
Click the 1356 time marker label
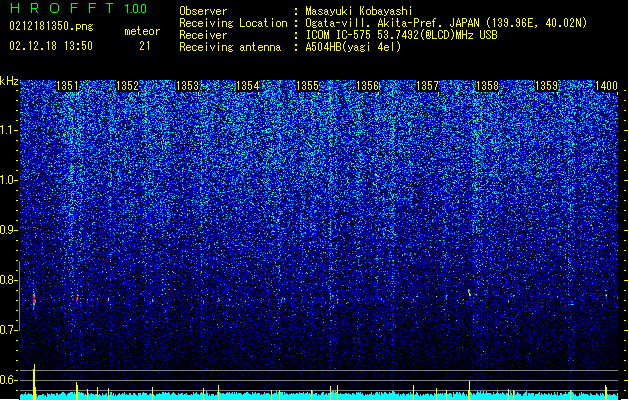tap(367, 86)
